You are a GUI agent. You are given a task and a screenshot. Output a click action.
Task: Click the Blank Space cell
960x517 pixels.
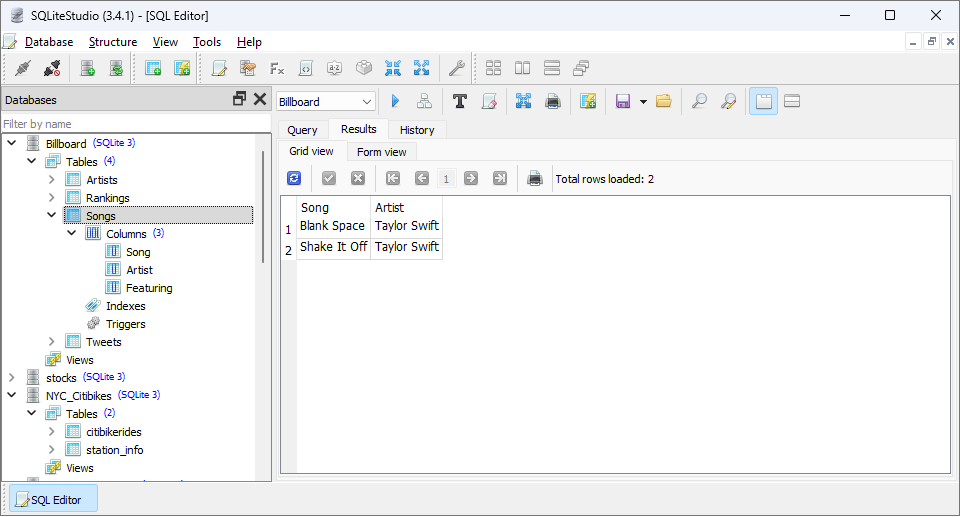[x=332, y=225]
